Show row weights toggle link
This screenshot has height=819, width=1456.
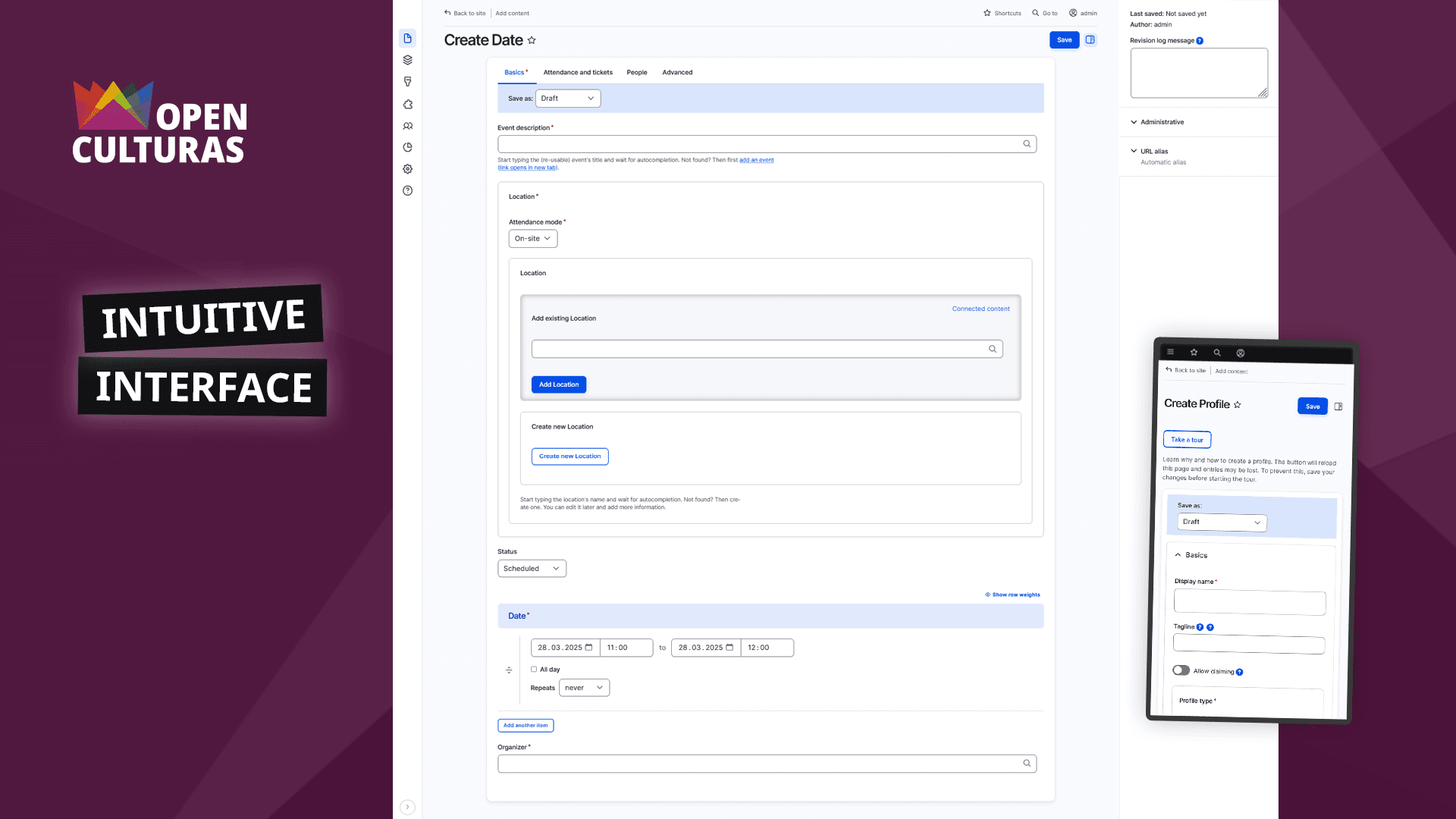(1012, 595)
